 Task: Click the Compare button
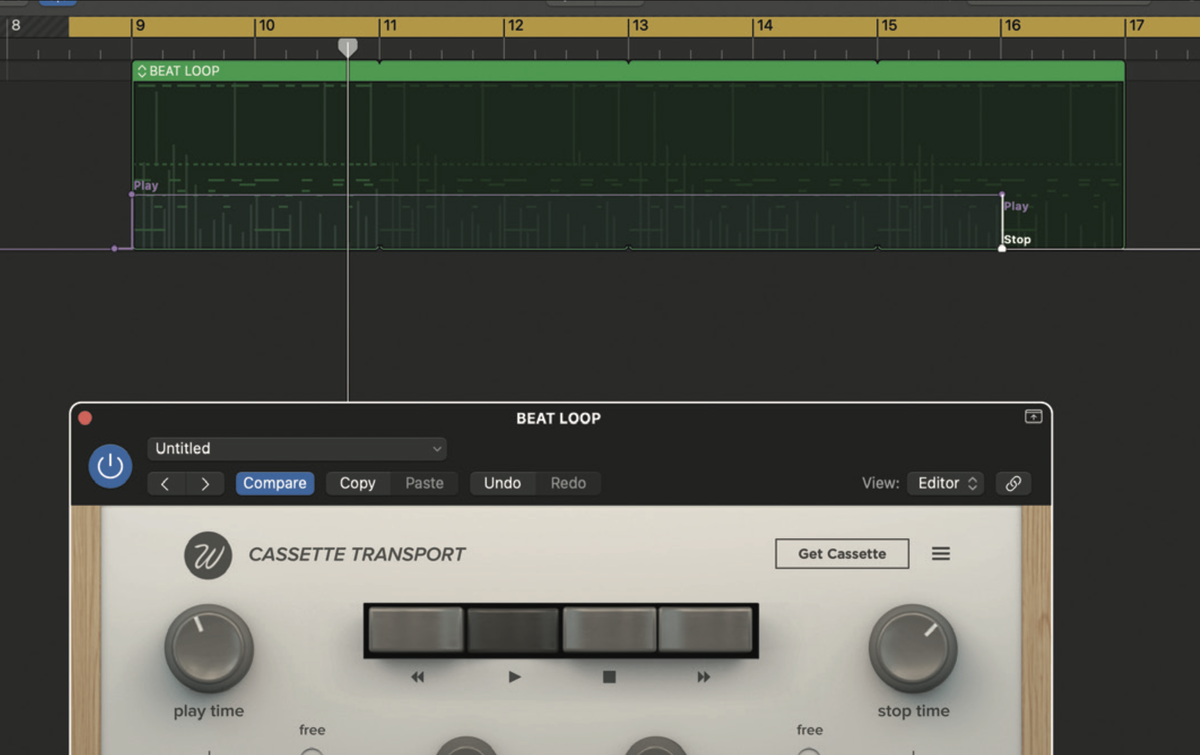click(x=274, y=483)
